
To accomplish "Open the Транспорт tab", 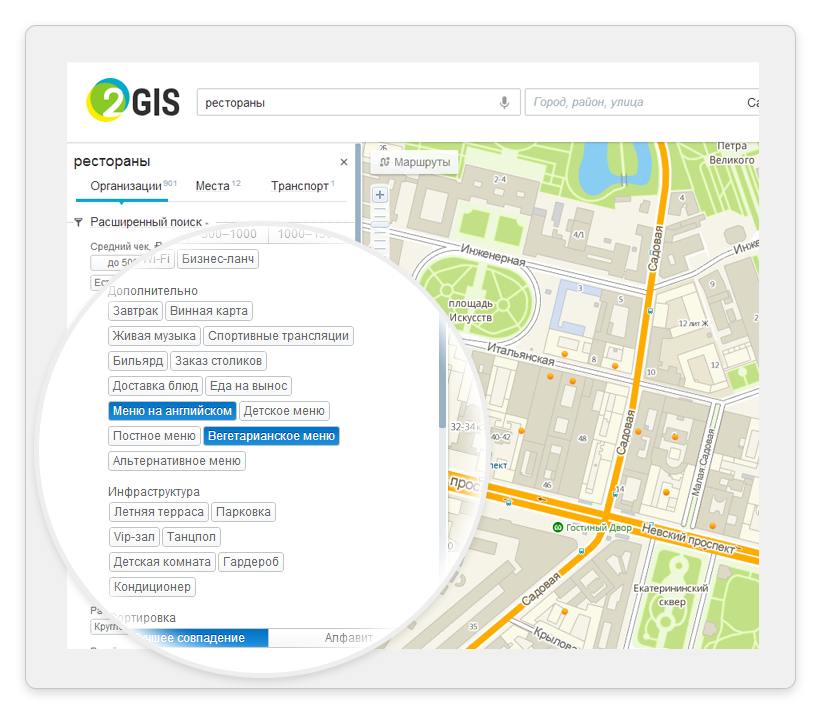I will pyautogui.click(x=300, y=186).
